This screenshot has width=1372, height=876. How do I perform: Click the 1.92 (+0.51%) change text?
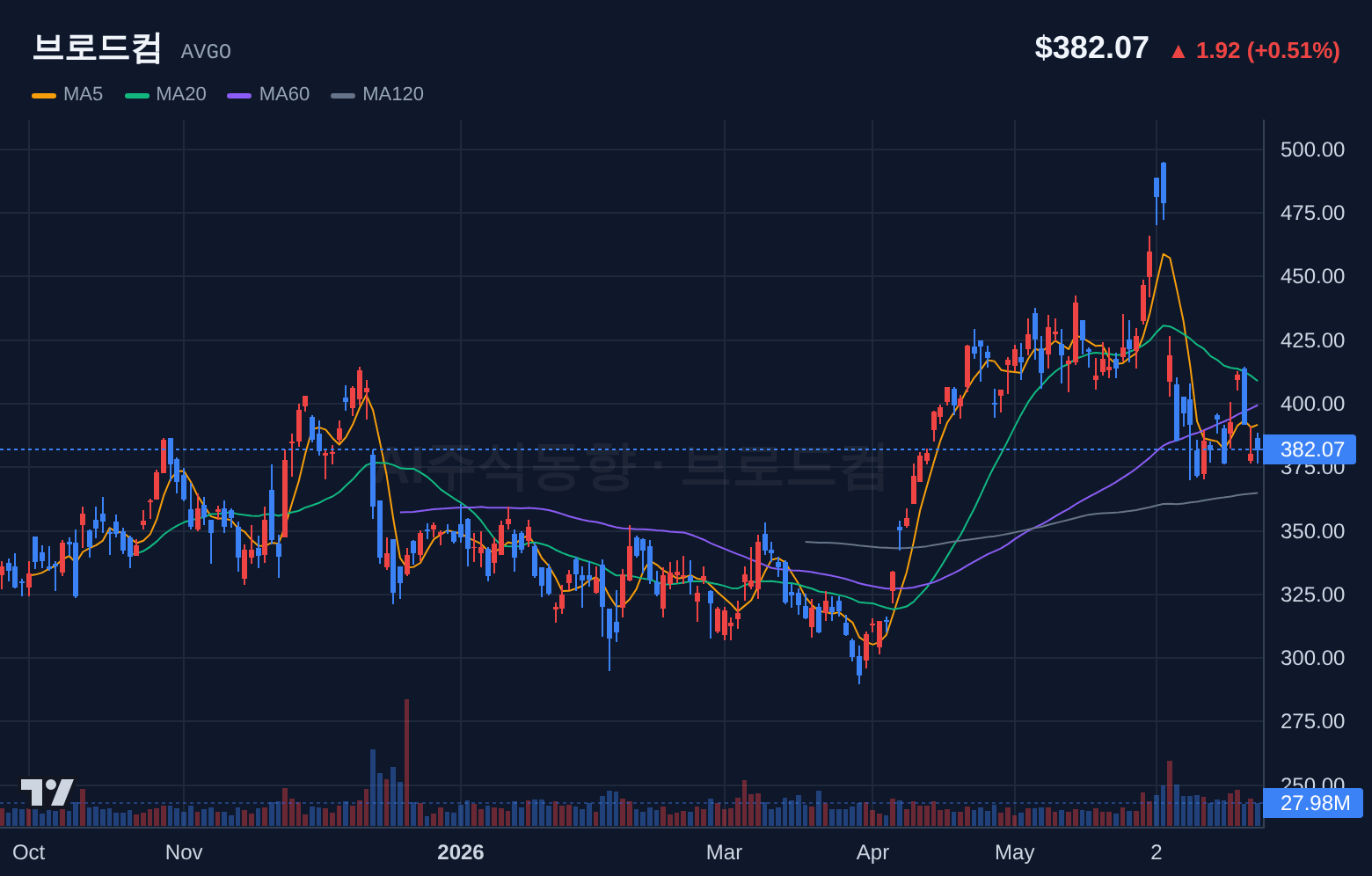pyautogui.click(x=1268, y=51)
